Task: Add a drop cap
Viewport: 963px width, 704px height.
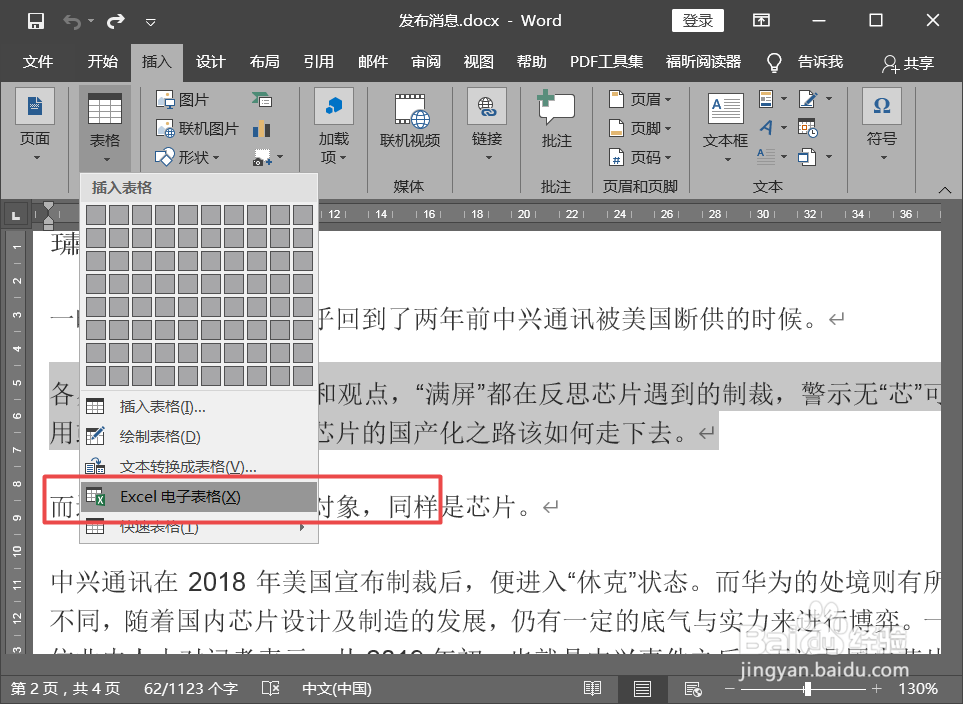Action: click(773, 157)
